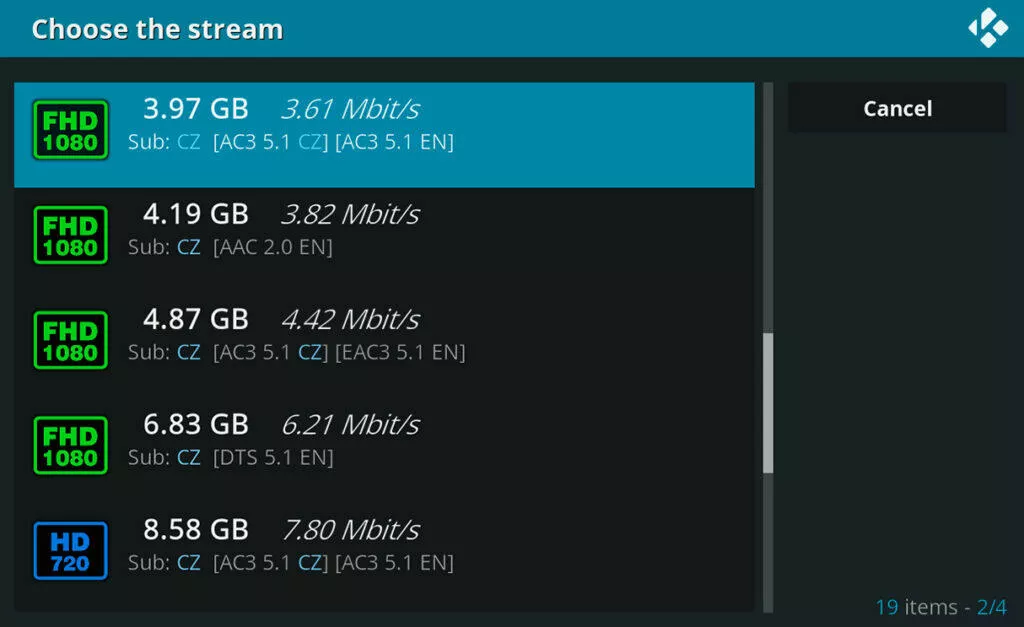Cancel the stream selection dialog
The image size is (1024, 627).
(x=897, y=108)
